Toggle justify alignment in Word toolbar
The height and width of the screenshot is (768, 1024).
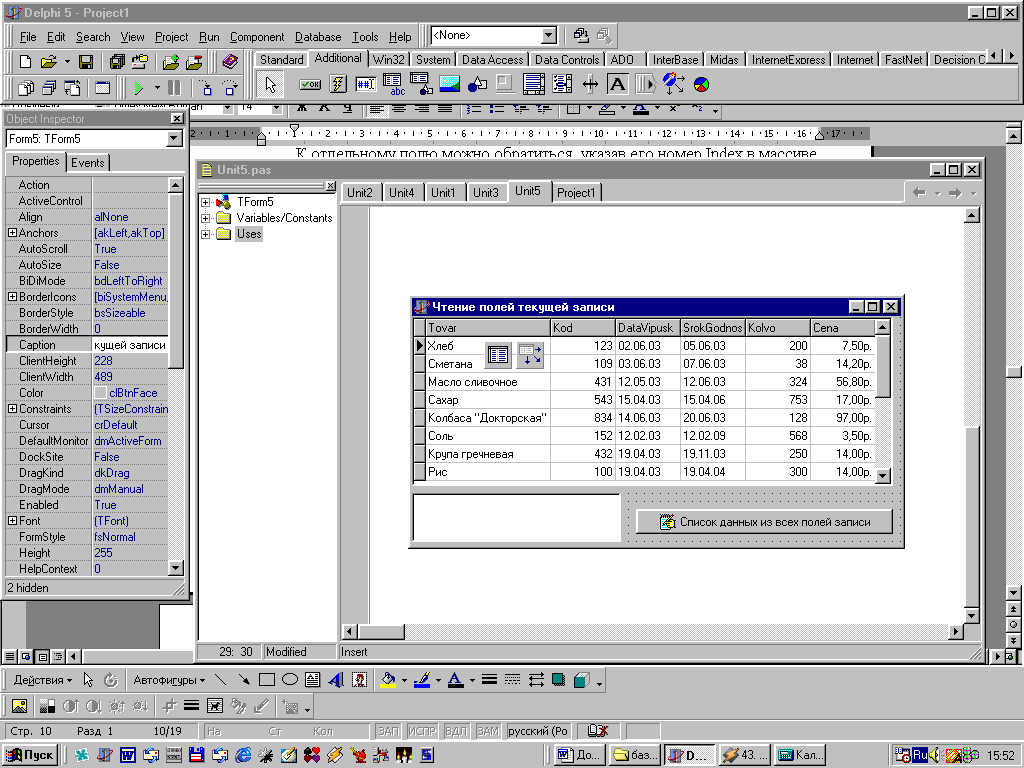(445, 108)
